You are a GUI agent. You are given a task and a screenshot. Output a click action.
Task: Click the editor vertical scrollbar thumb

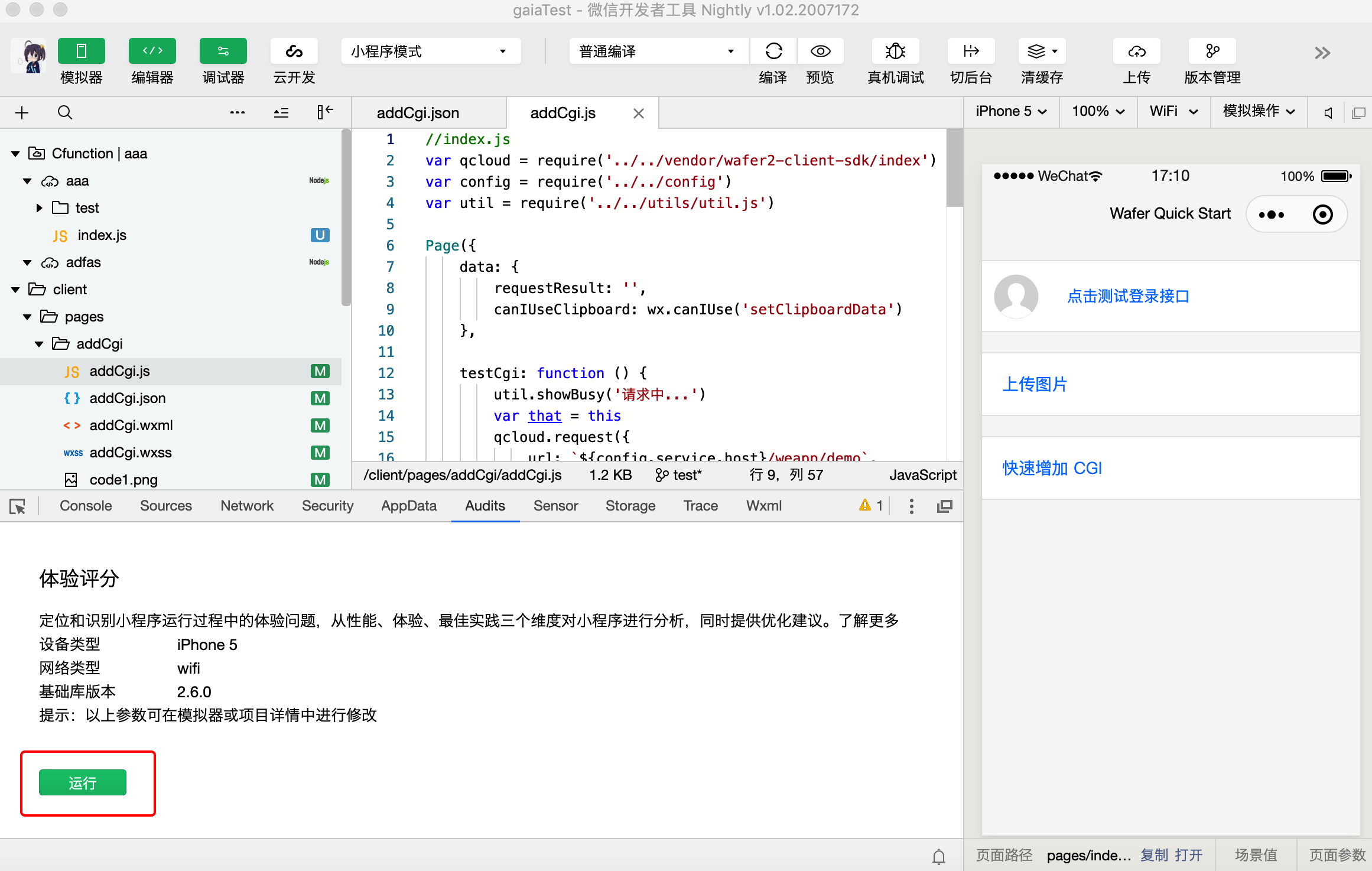tap(954, 168)
